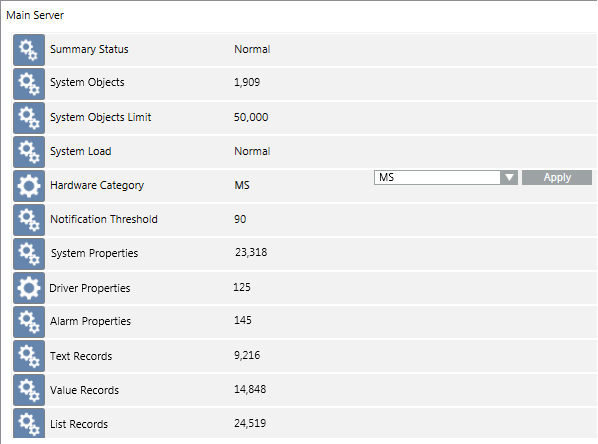This screenshot has height=444, width=598.
Task: Apply the hardware category selection
Action: (x=557, y=177)
